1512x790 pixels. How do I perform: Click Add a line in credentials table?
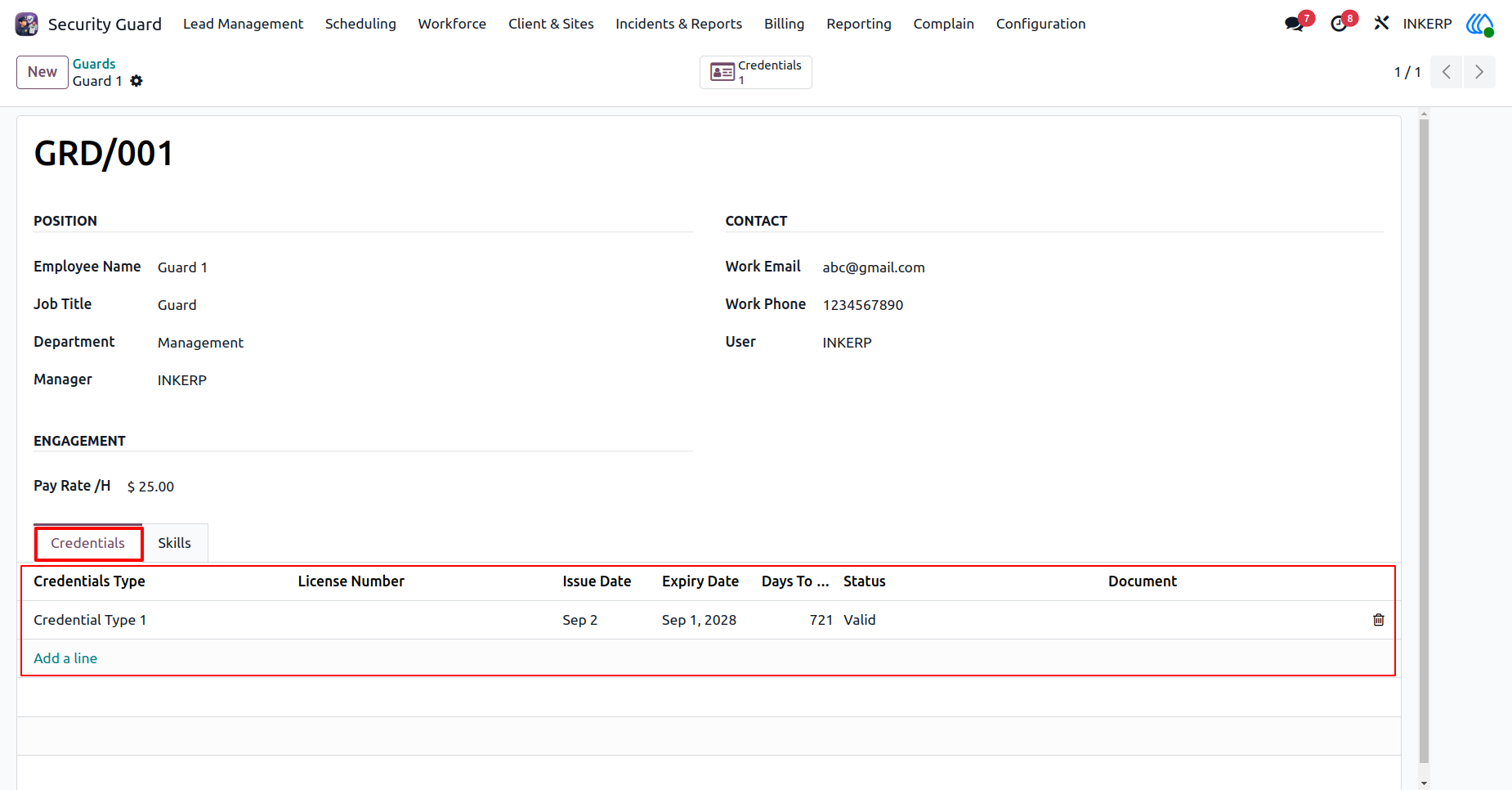click(x=65, y=658)
